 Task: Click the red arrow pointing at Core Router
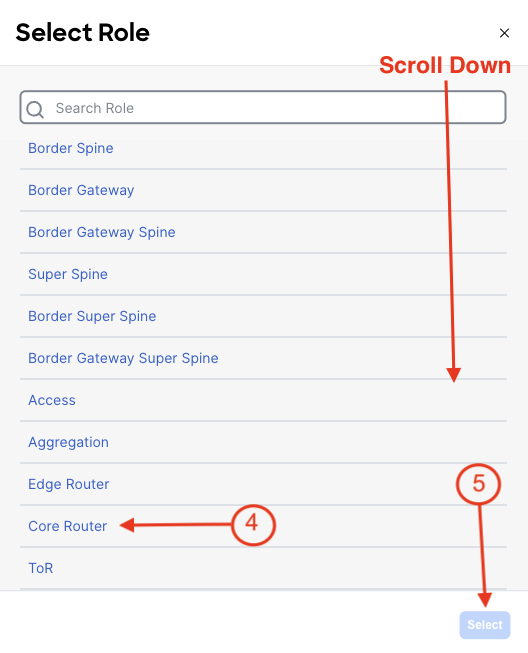click(175, 525)
